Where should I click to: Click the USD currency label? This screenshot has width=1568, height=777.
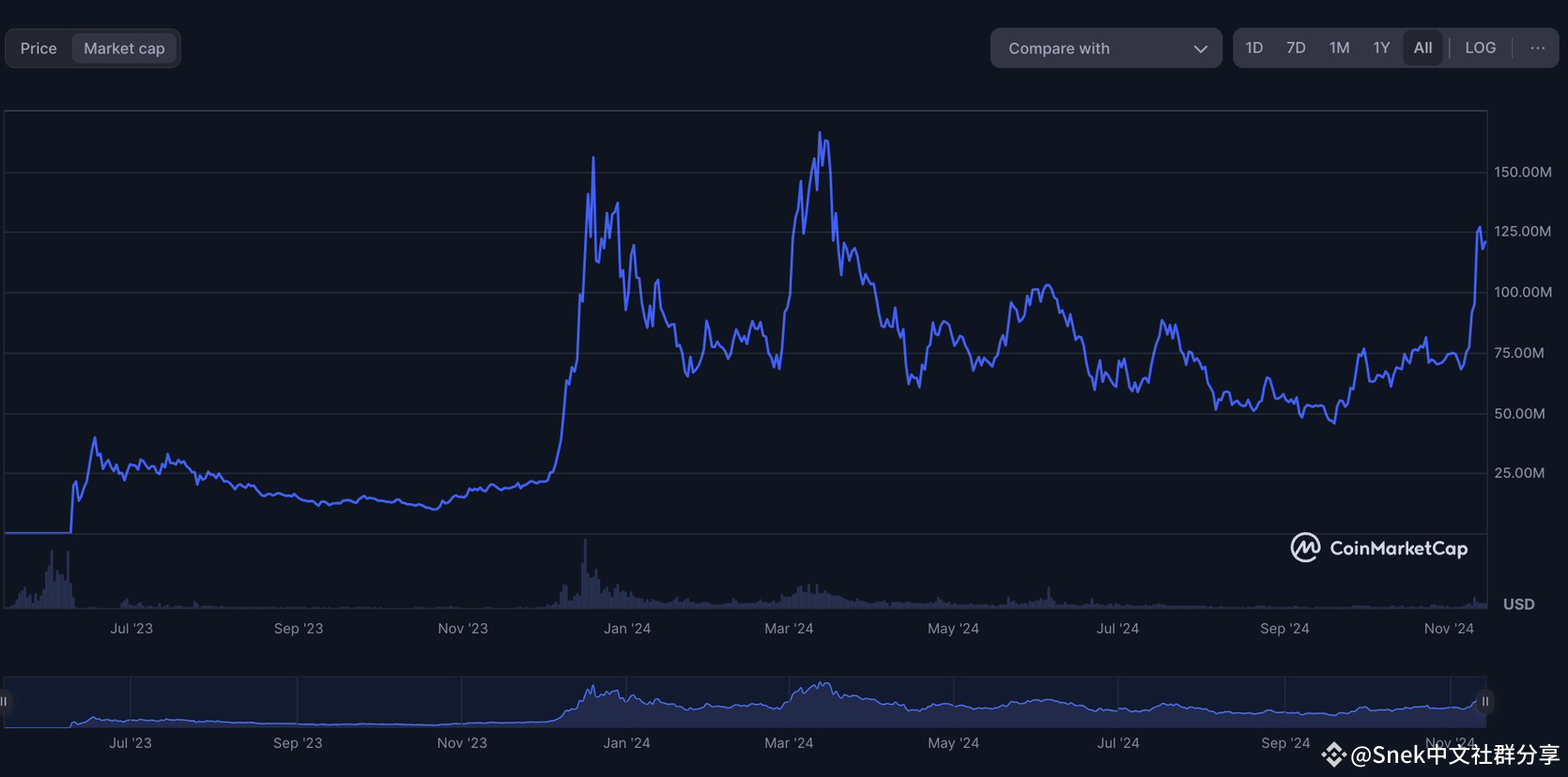[1519, 604]
